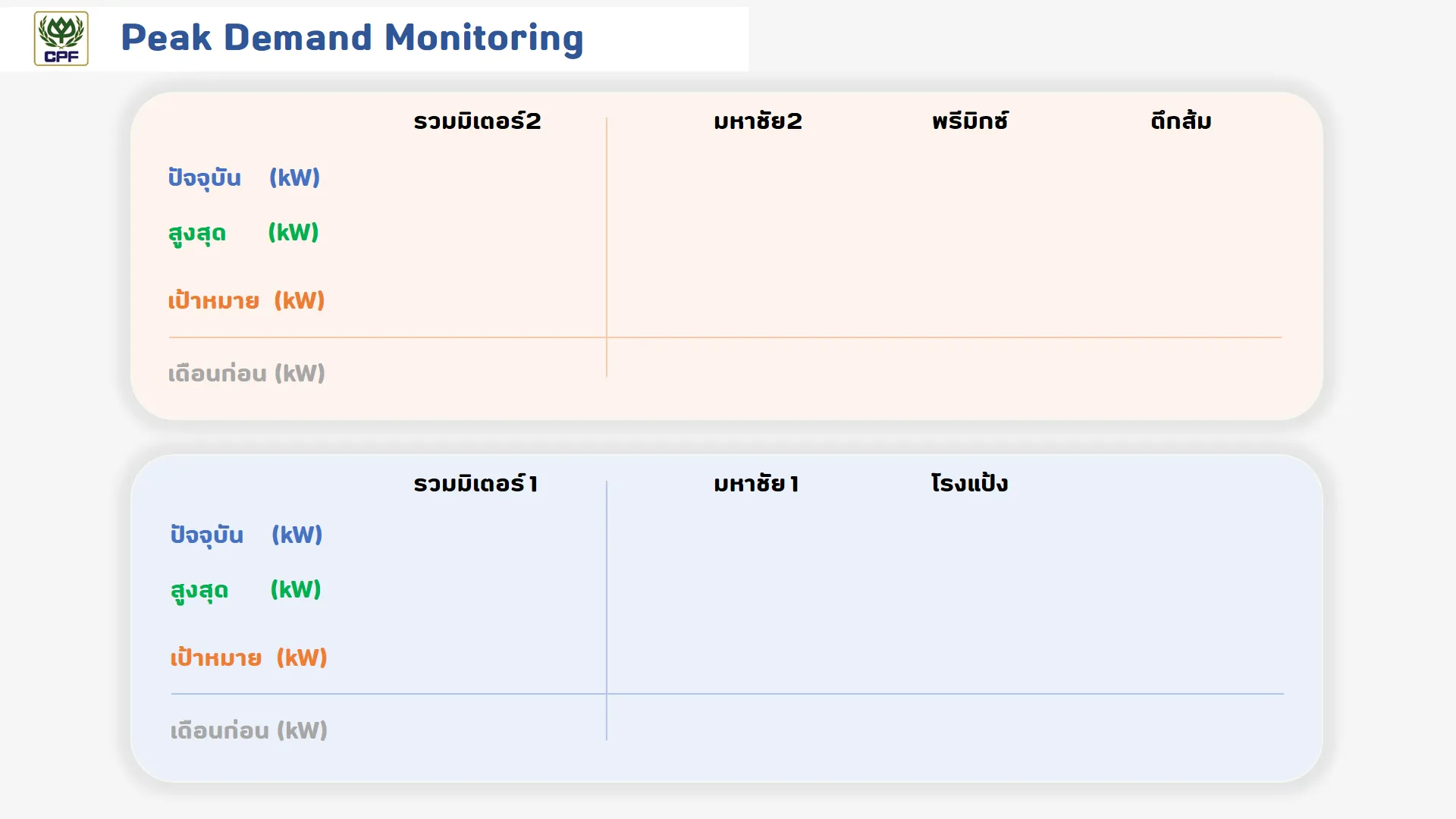Click the Peak Demand Monitoring title

point(352,38)
